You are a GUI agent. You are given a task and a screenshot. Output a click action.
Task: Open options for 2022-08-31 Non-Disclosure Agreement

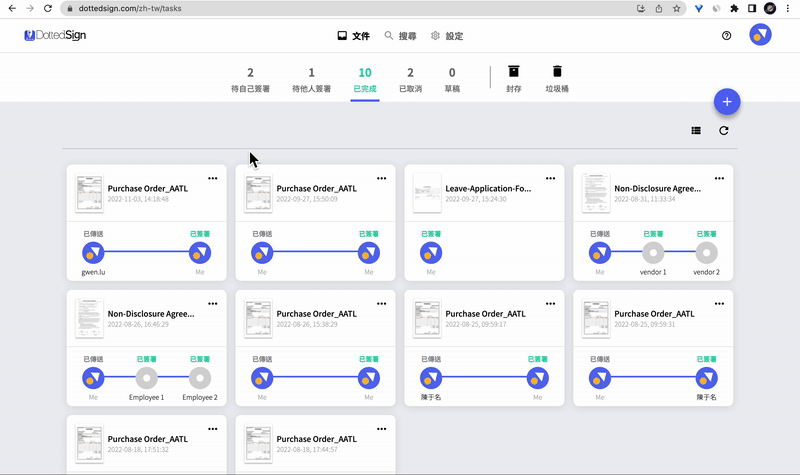[719, 178]
